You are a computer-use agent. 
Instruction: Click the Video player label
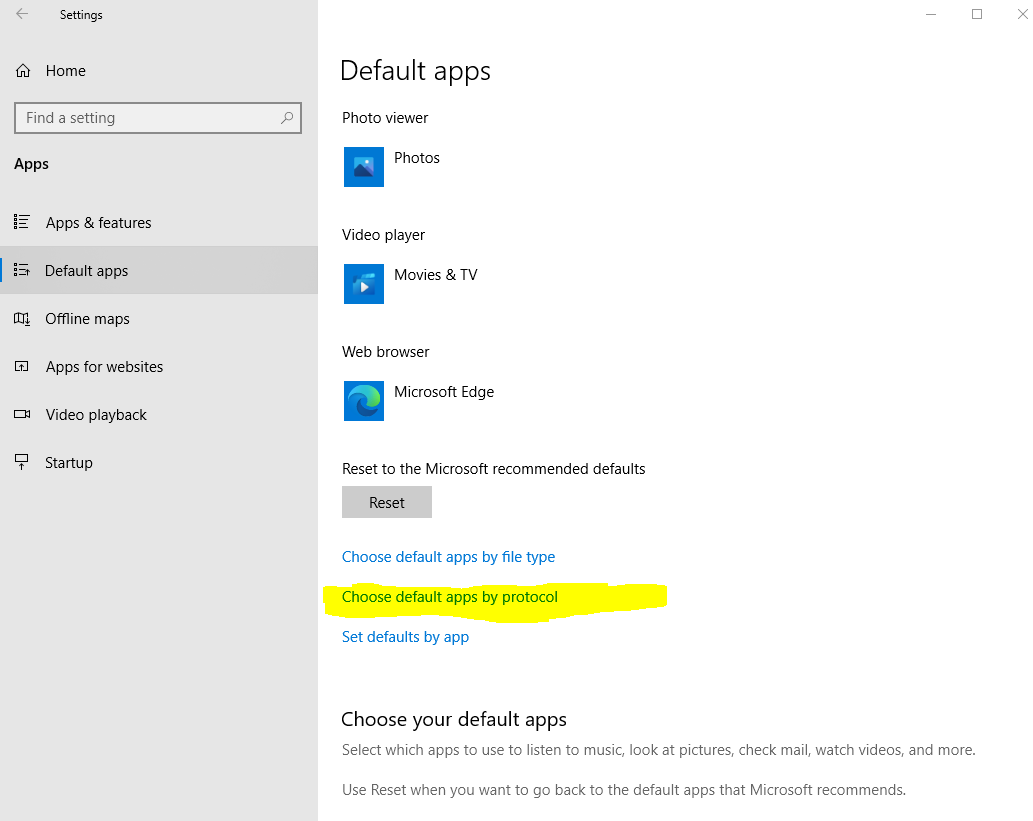pos(383,235)
